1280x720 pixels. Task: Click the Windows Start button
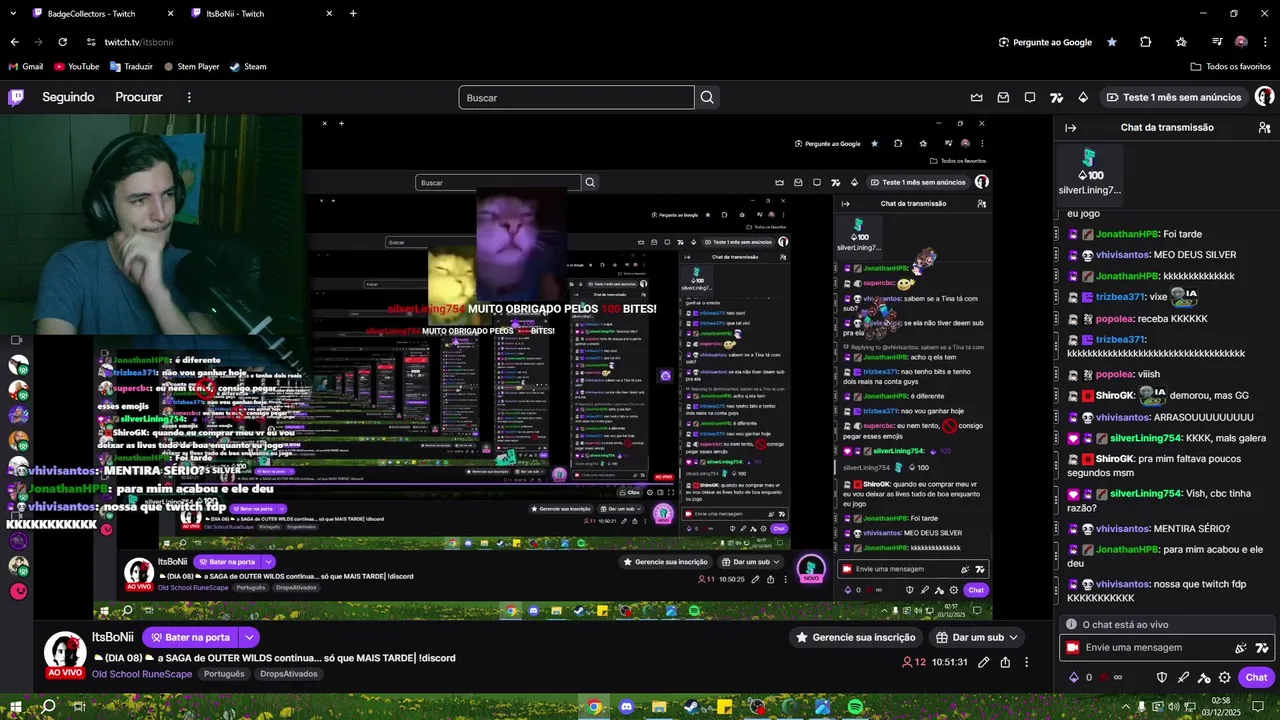pos(16,707)
